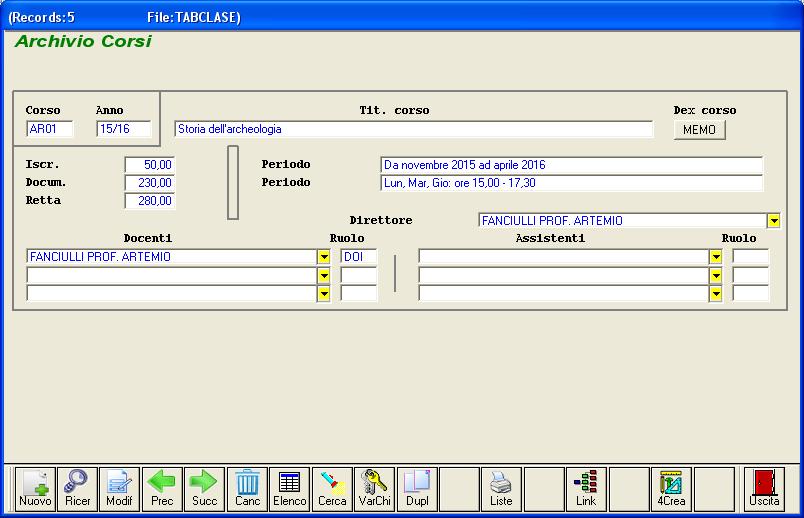Screen dimensions: 804x518
Task: Click the File:TABCLASE title text
Action: [x=194, y=17]
